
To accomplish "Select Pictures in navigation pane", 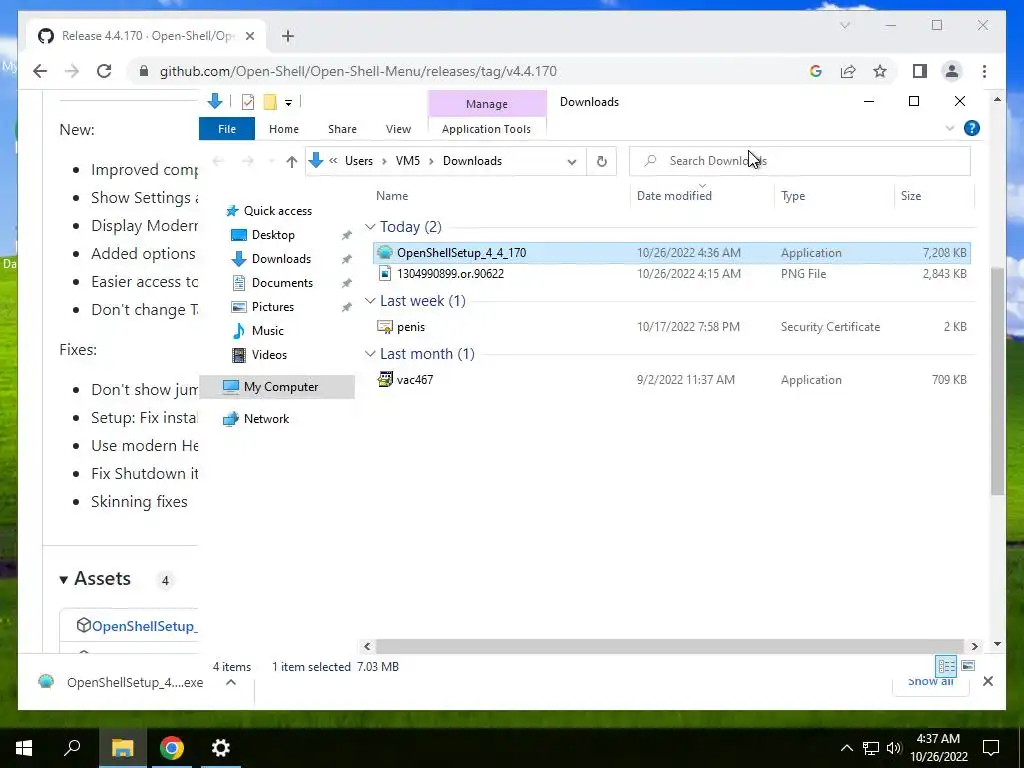I will click(x=272, y=307).
